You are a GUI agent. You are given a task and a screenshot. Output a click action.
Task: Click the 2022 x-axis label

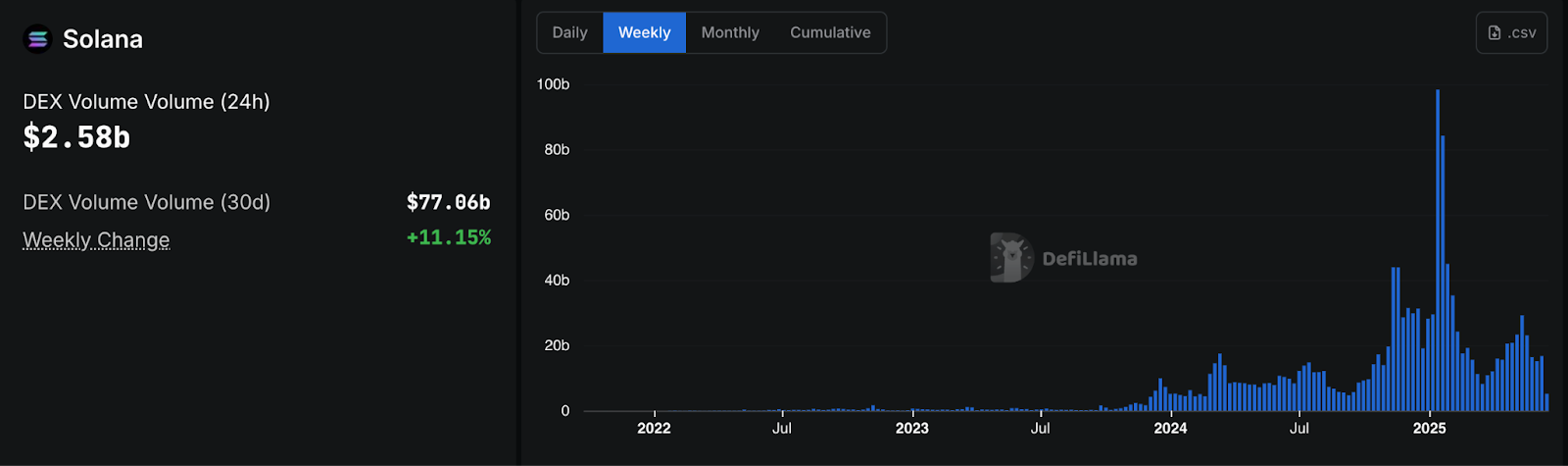pos(654,428)
